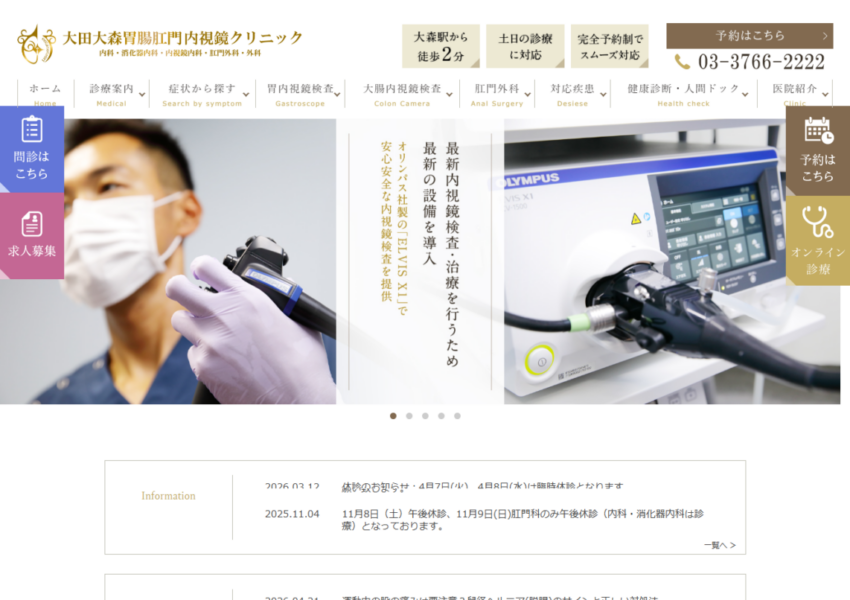Open the 健康診断・人間ドック menu
Image resolution: width=850 pixels, height=600 pixels.
(684, 94)
